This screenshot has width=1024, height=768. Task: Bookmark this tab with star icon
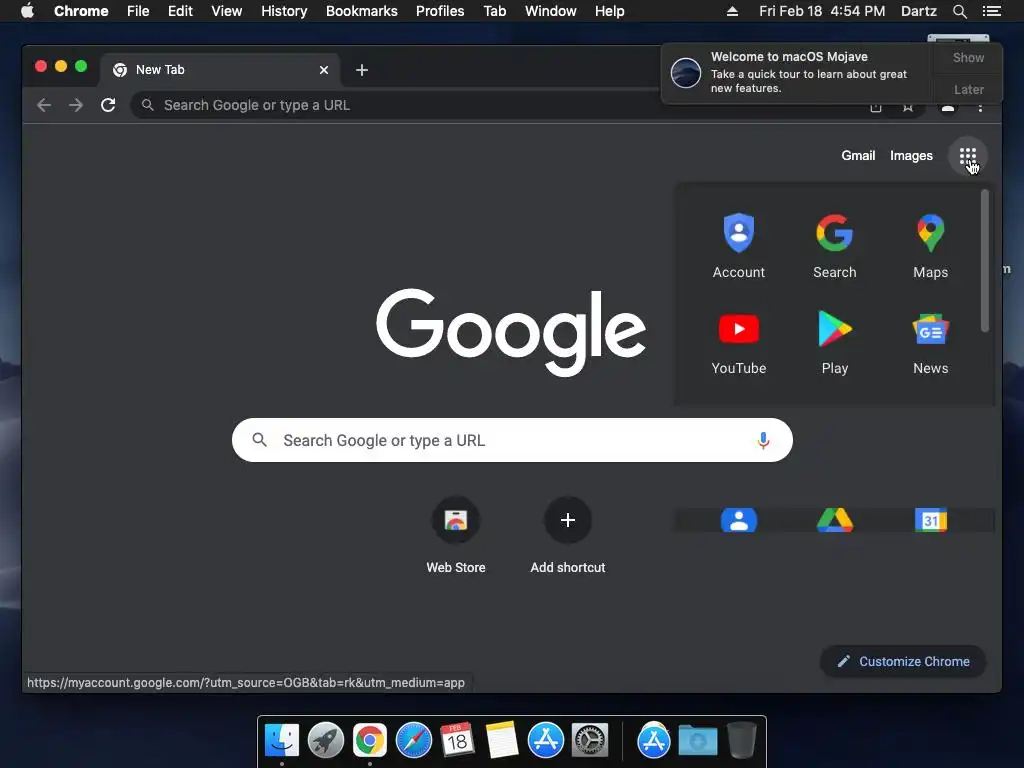908,108
